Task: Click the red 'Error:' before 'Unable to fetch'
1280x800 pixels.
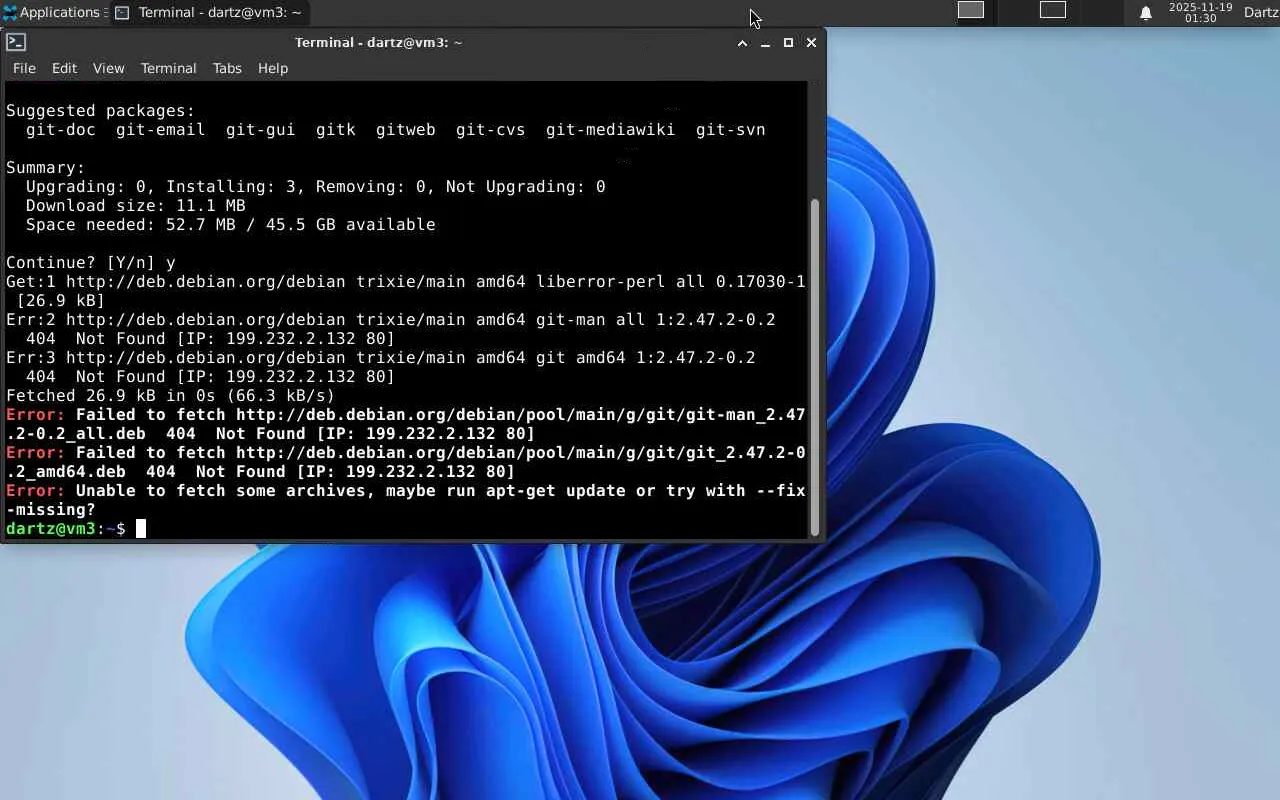Action: 36,491
